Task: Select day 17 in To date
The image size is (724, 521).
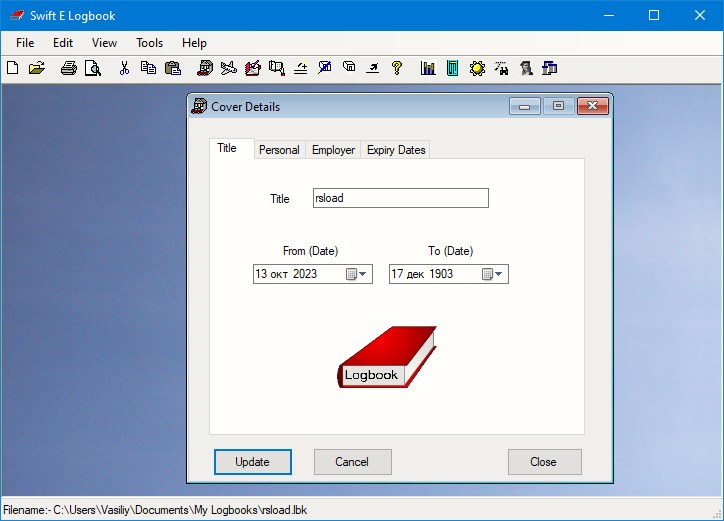Action: 397,274
